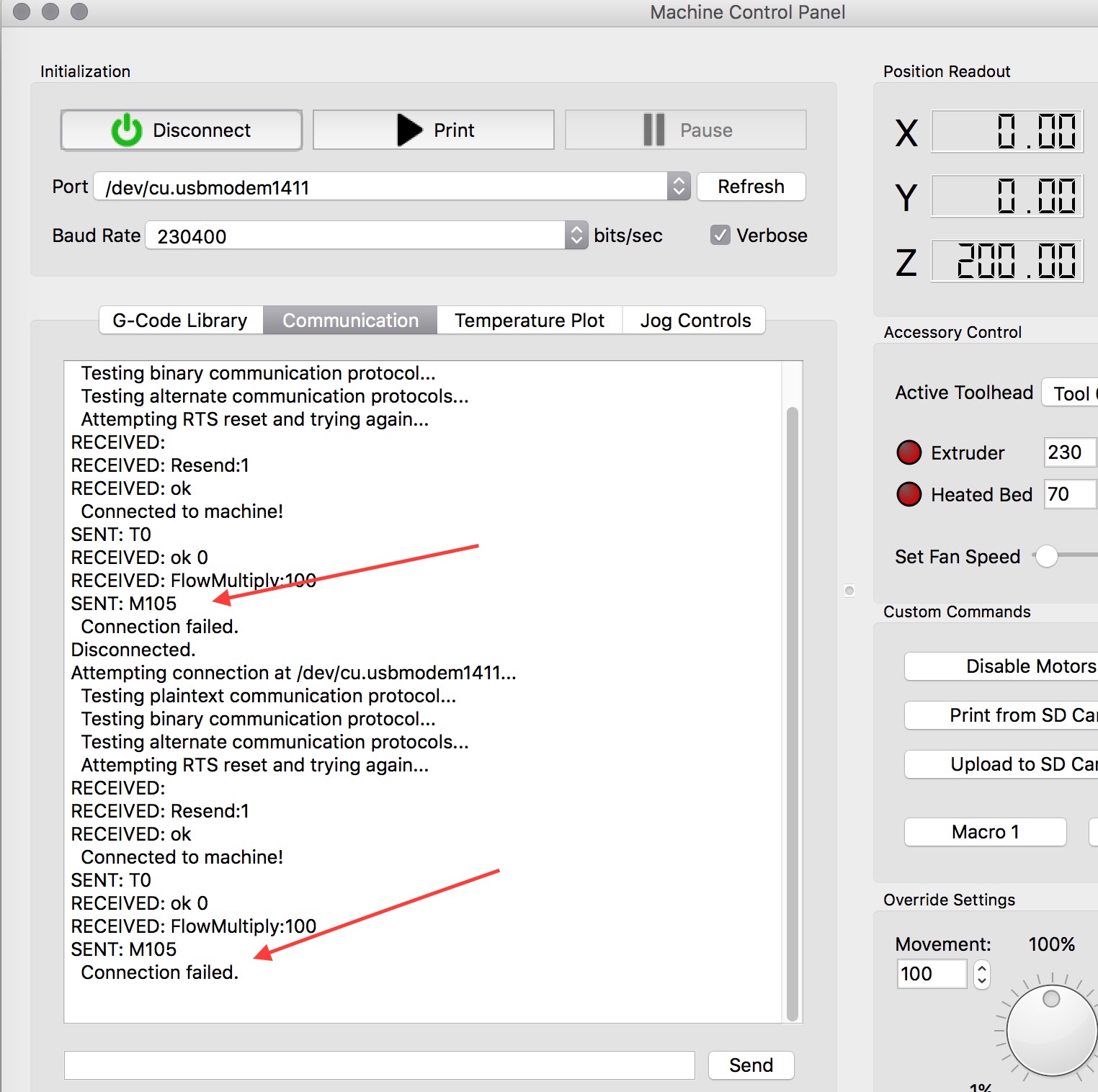Switch to the G-Code Library tab
This screenshot has height=1092, width=1098.
tap(180, 320)
